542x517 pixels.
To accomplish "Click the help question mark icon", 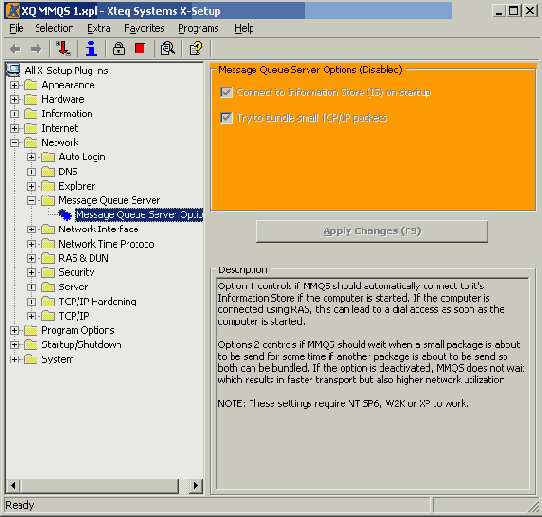I will [196, 48].
